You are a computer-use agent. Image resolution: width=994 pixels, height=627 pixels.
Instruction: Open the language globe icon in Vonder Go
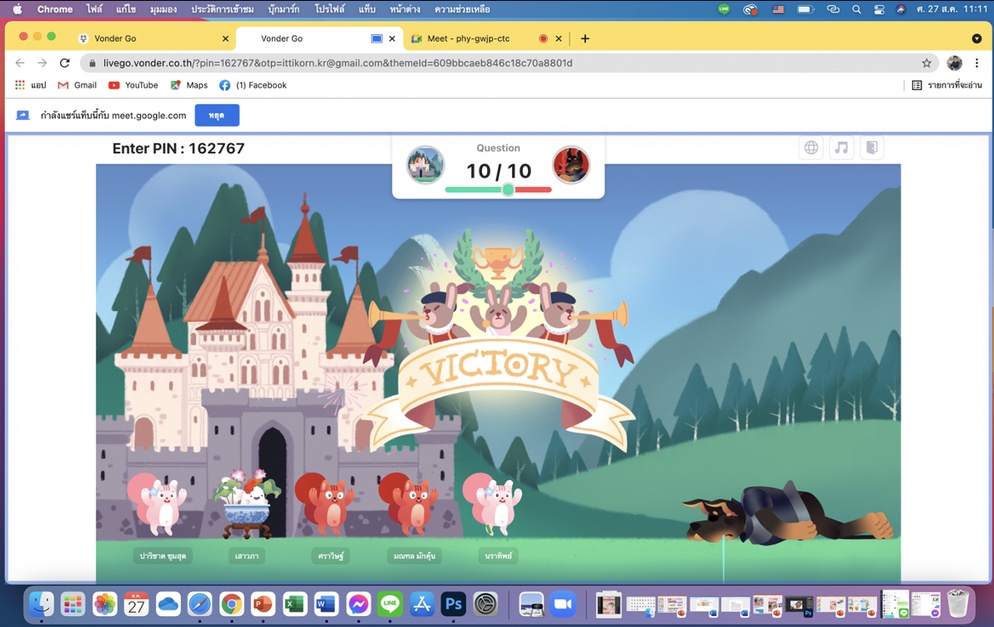[811, 148]
